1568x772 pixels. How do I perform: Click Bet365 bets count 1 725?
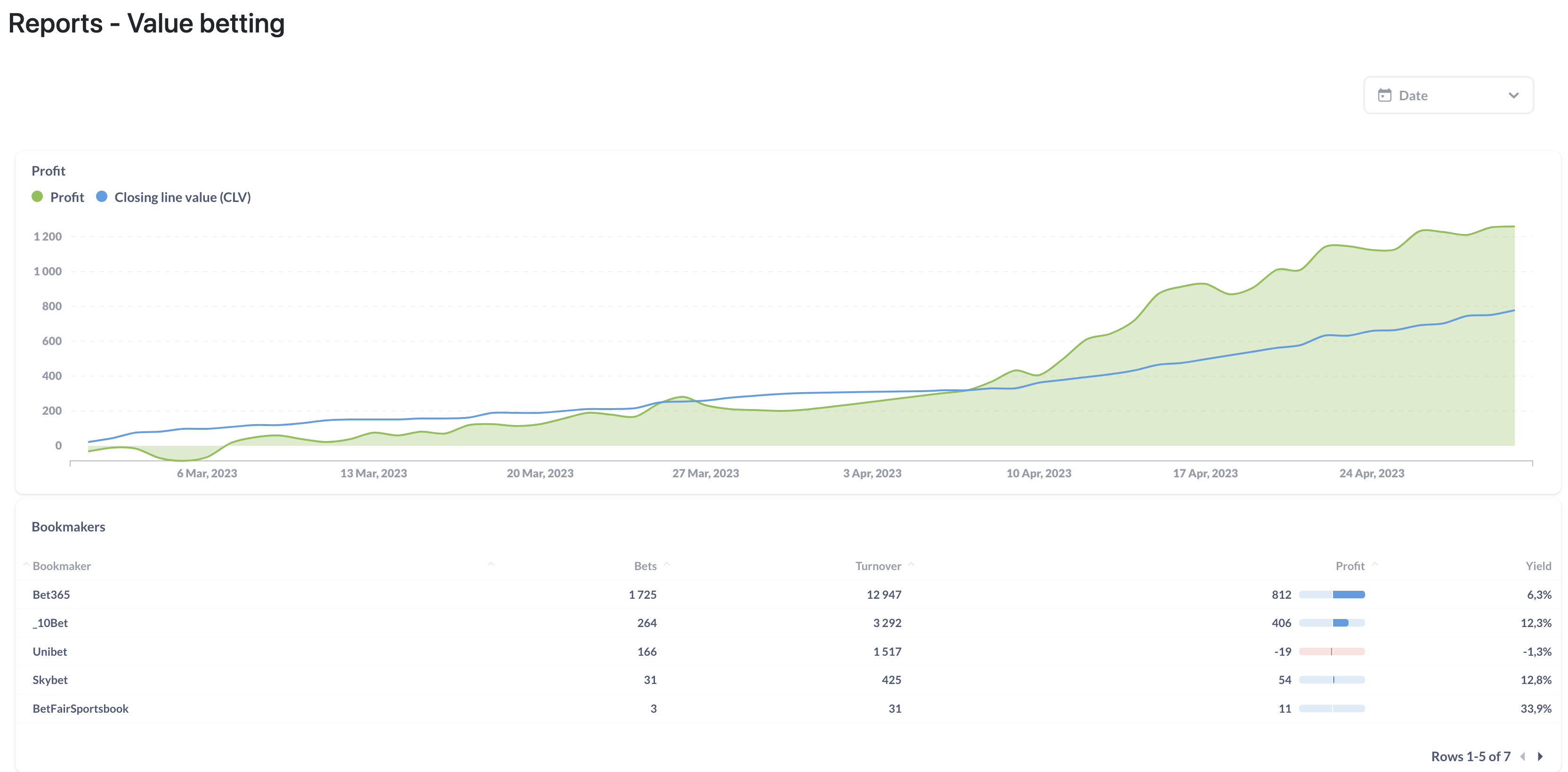point(642,595)
